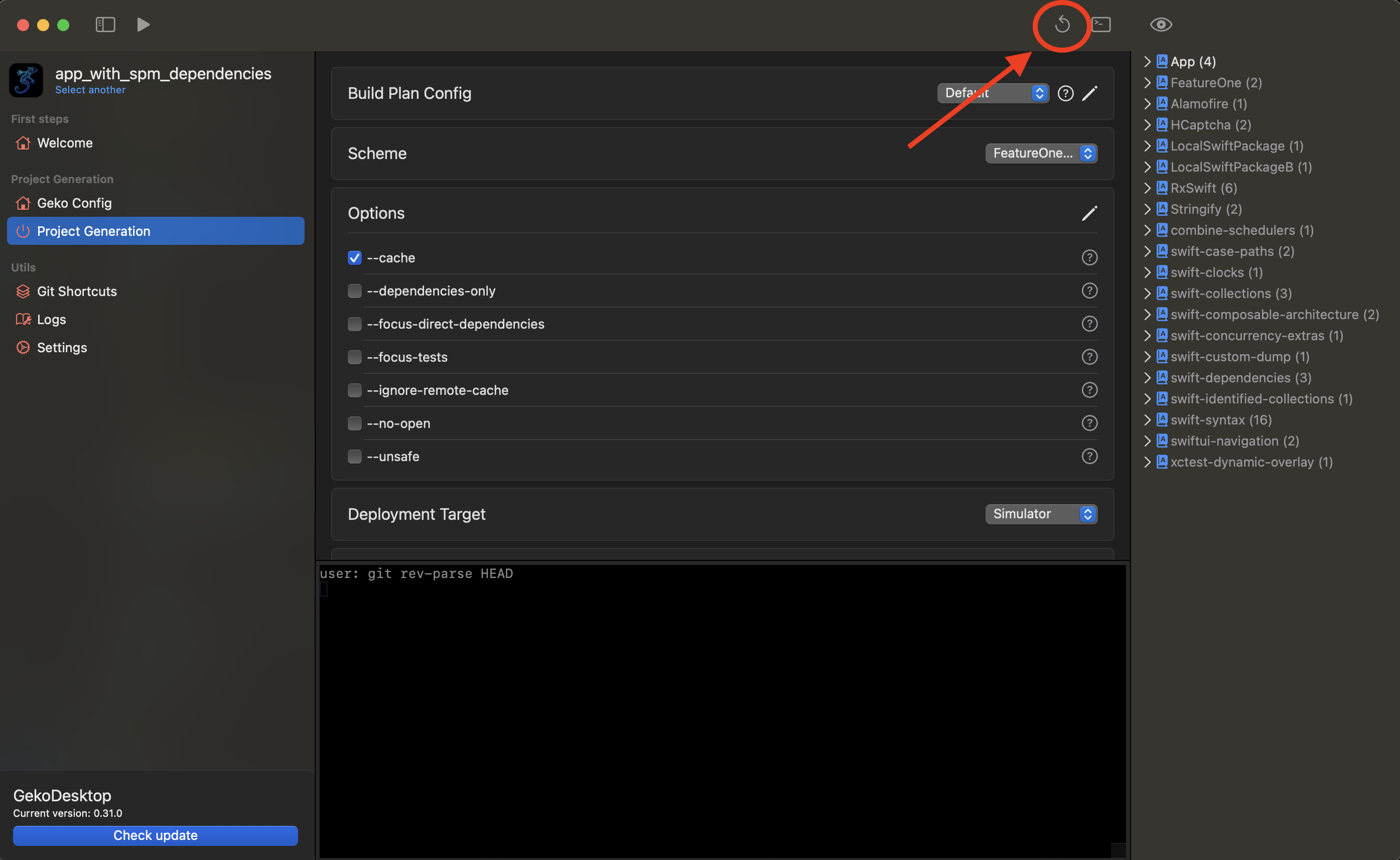Open the Deployment Target Simulator dropdown
Image resolution: width=1400 pixels, height=860 pixels.
pos(1041,514)
